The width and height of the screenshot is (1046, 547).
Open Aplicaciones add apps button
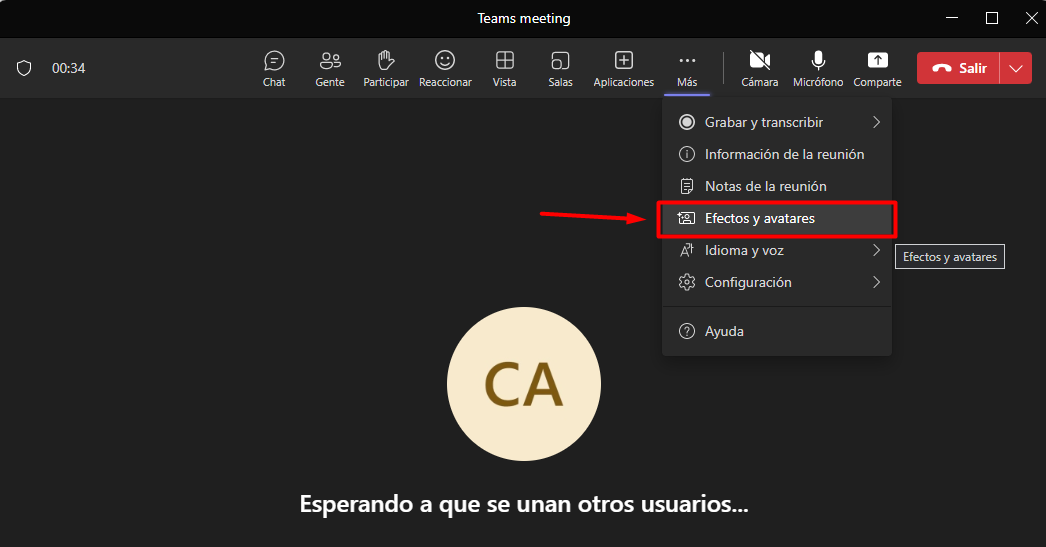click(x=624, y=69)
